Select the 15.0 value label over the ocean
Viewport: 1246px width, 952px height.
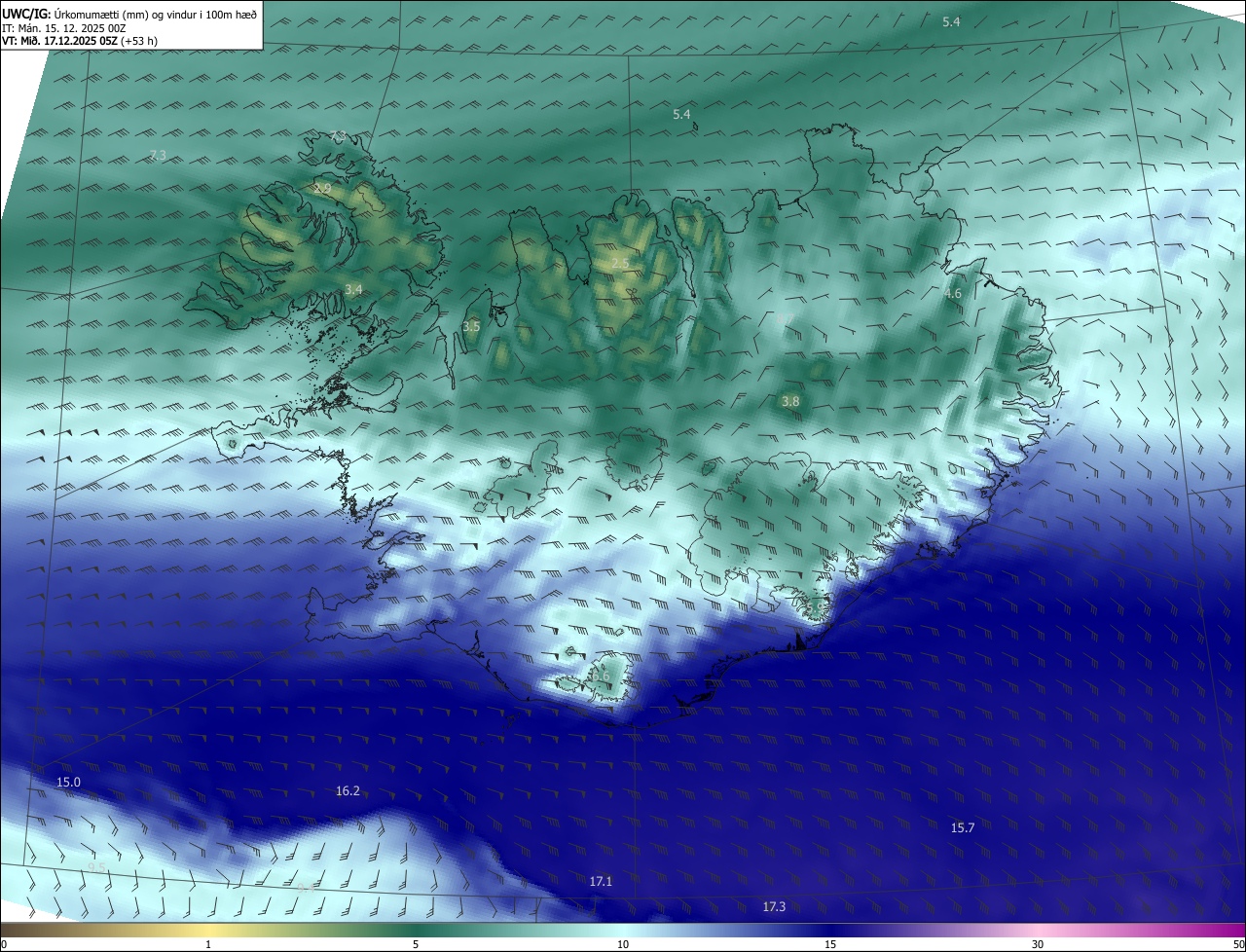(68, 782)
